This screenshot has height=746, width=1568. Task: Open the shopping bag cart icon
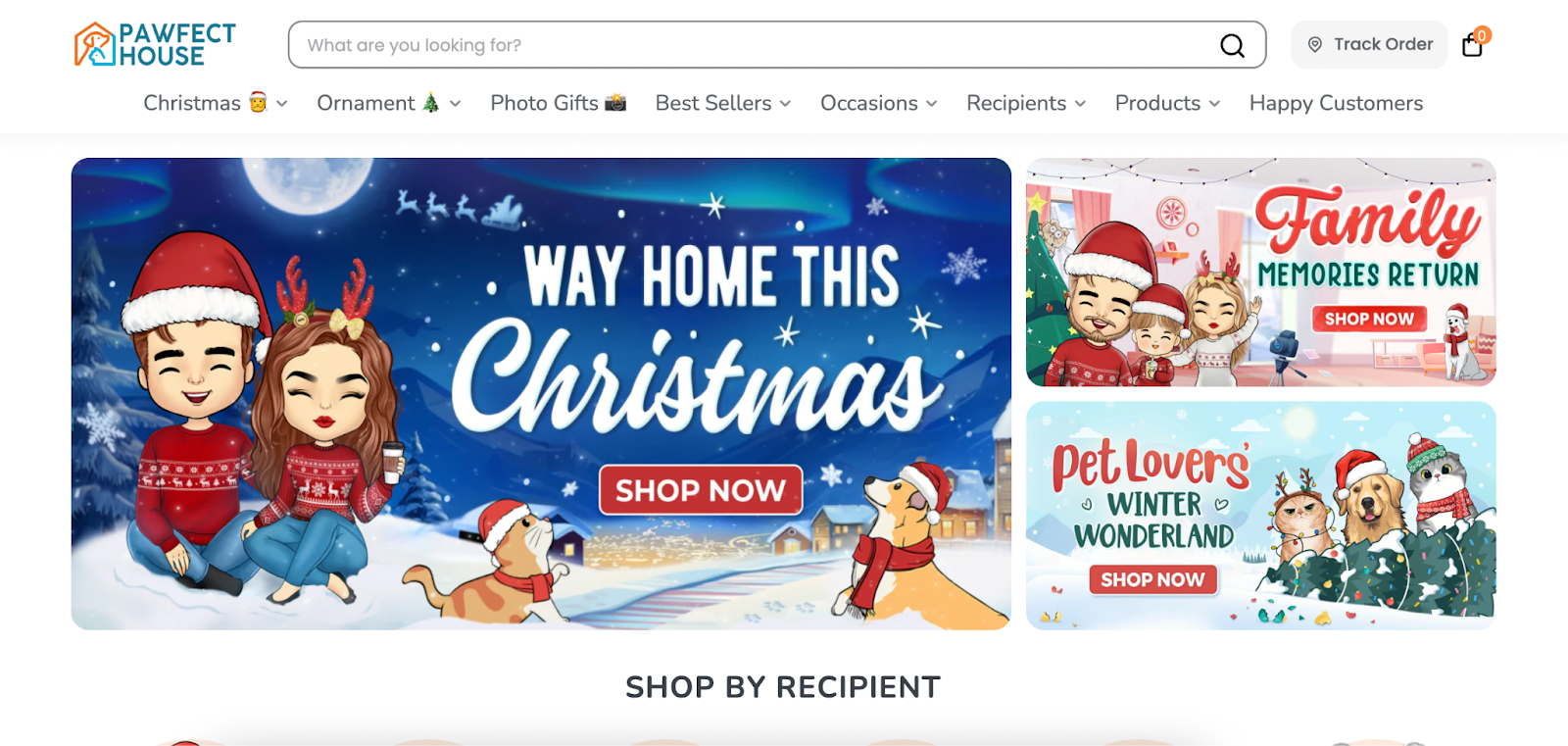click(1472, 45)
